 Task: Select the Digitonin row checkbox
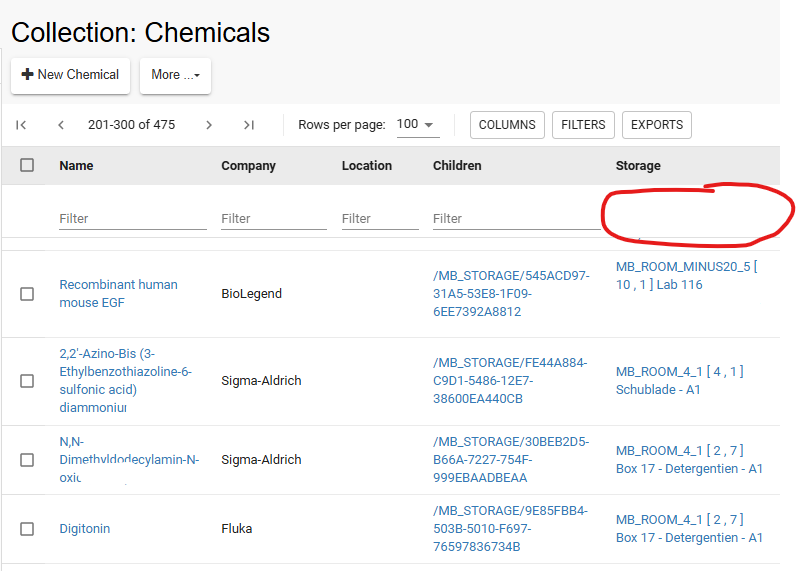27,529
